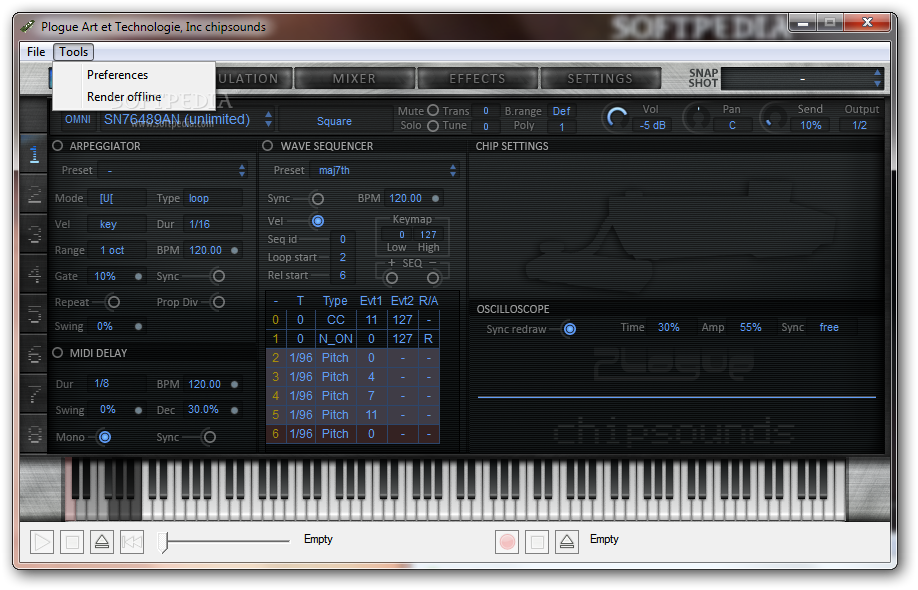Enable the Arpeggiator module
Screen dimensions: 918x590
(x=57, y=146)
